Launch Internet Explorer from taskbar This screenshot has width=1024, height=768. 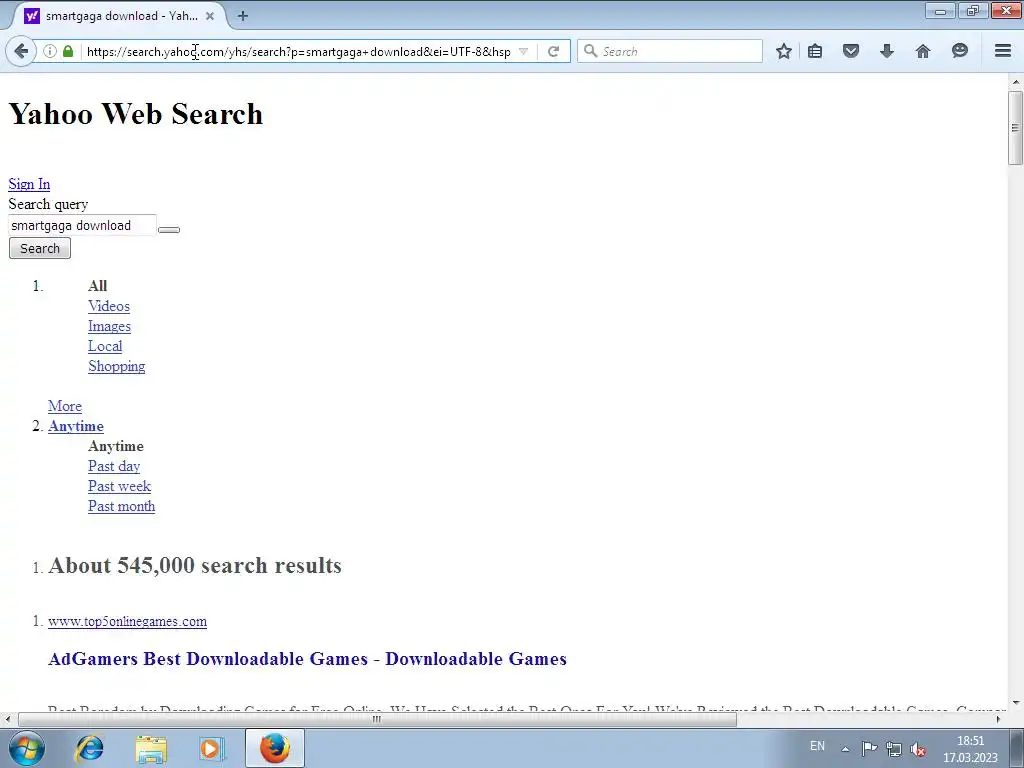click(x=89, y=748)
